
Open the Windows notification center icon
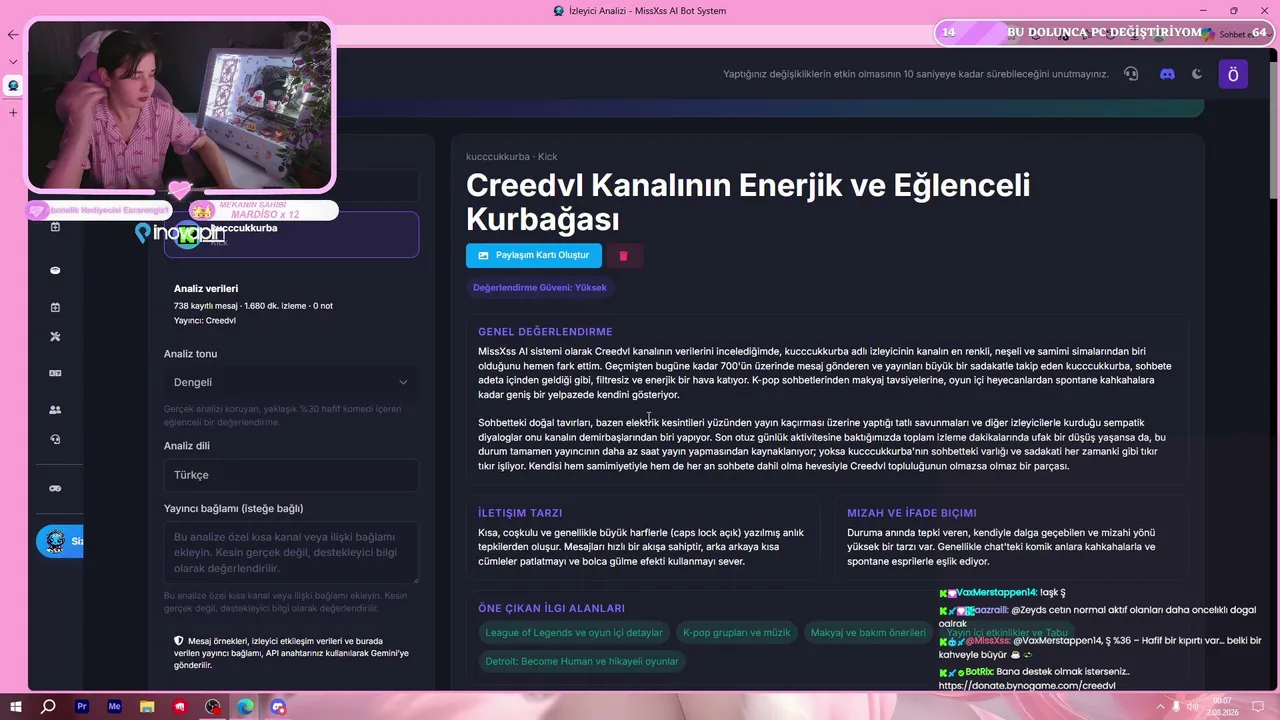1258,707
